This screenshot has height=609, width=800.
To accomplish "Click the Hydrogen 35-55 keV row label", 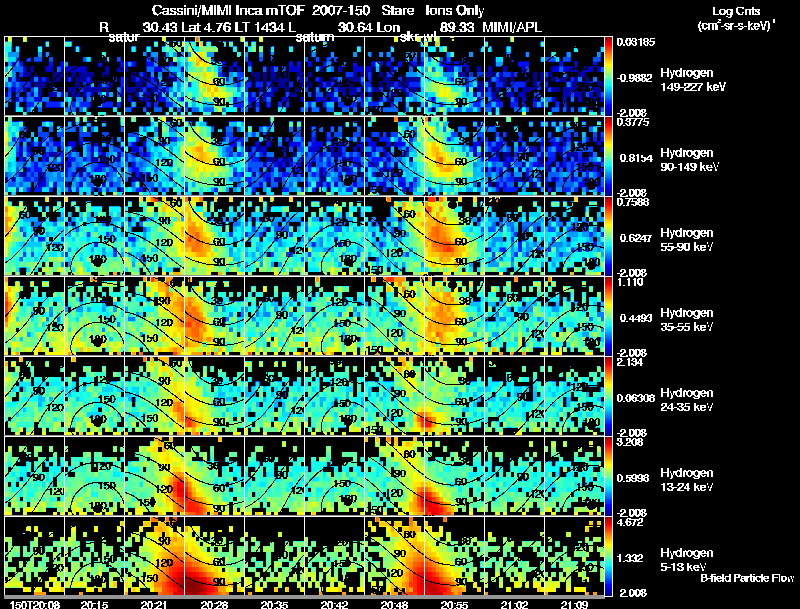I will [687, 320].
